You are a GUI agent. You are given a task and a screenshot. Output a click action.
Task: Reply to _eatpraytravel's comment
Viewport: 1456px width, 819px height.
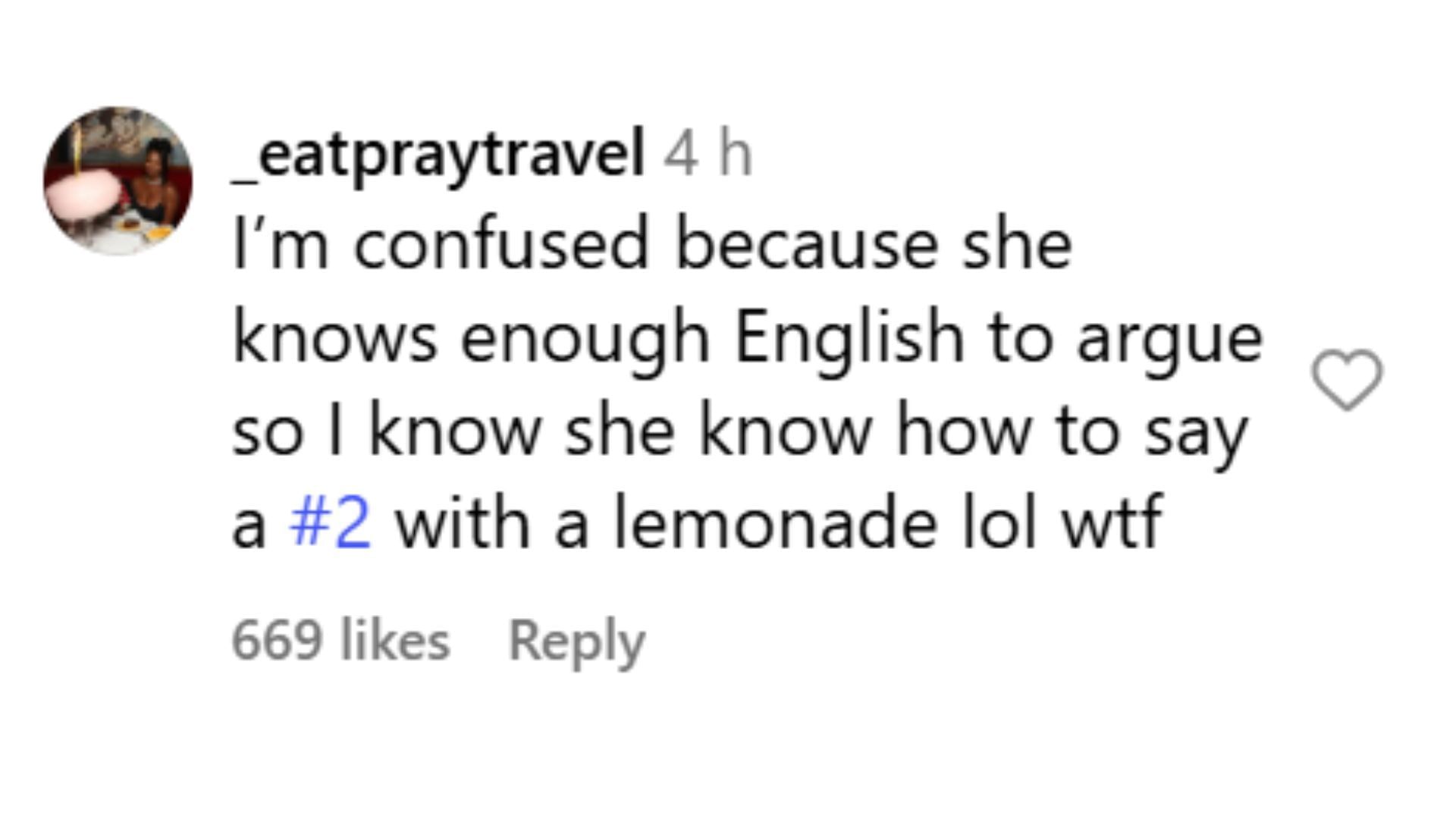576,642
